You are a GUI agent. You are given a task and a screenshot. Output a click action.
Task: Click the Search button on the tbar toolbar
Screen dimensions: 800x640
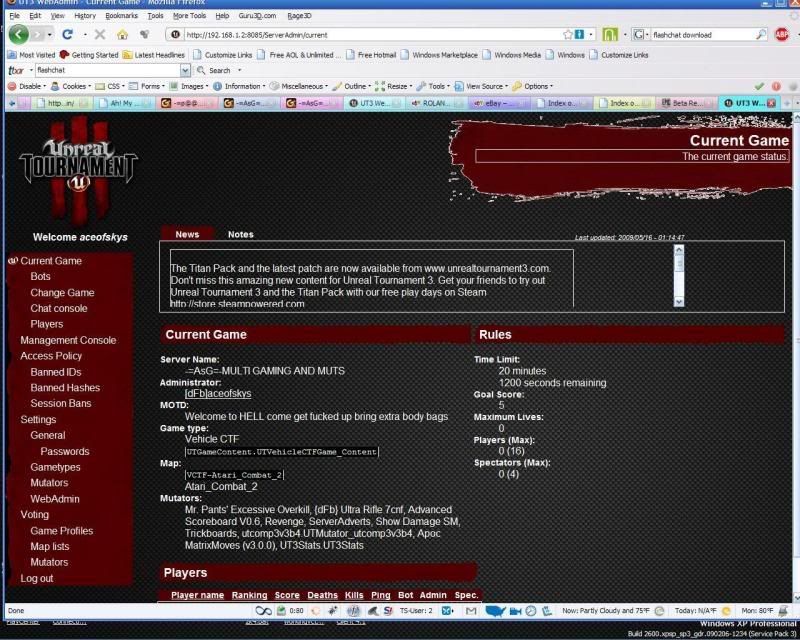click(214, 70)
